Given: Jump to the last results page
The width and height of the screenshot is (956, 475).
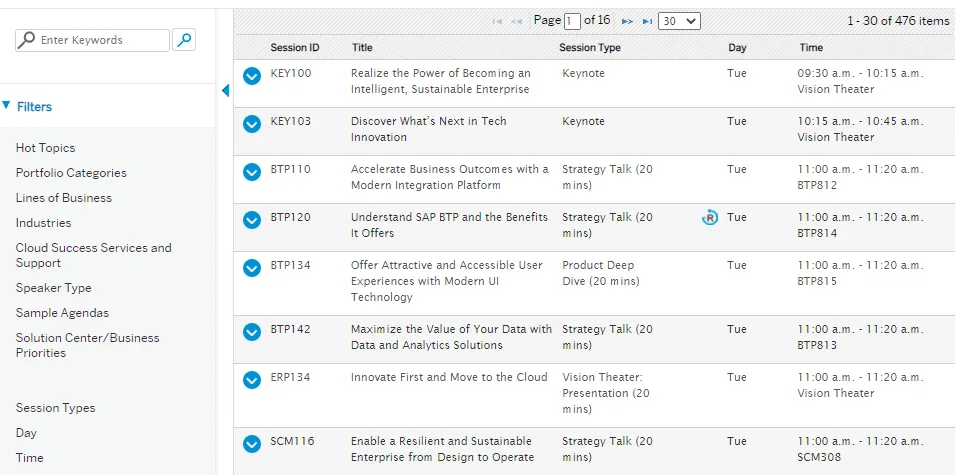Looking at the screenshot, I should 647,21.
